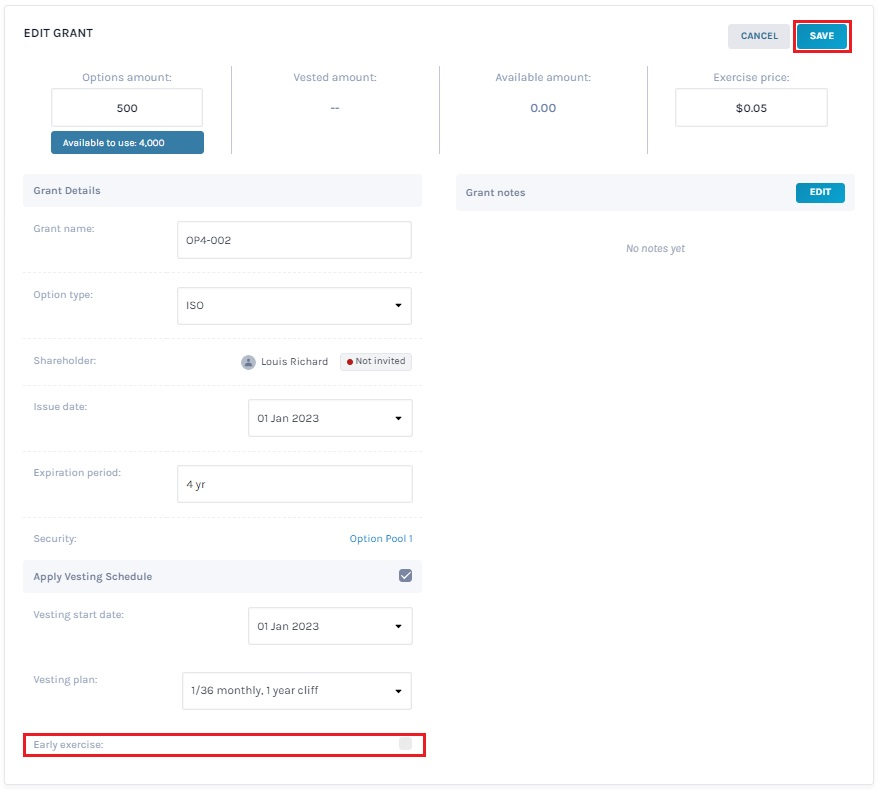Click the Grant Details section header
878x790 pixels.
222,190
